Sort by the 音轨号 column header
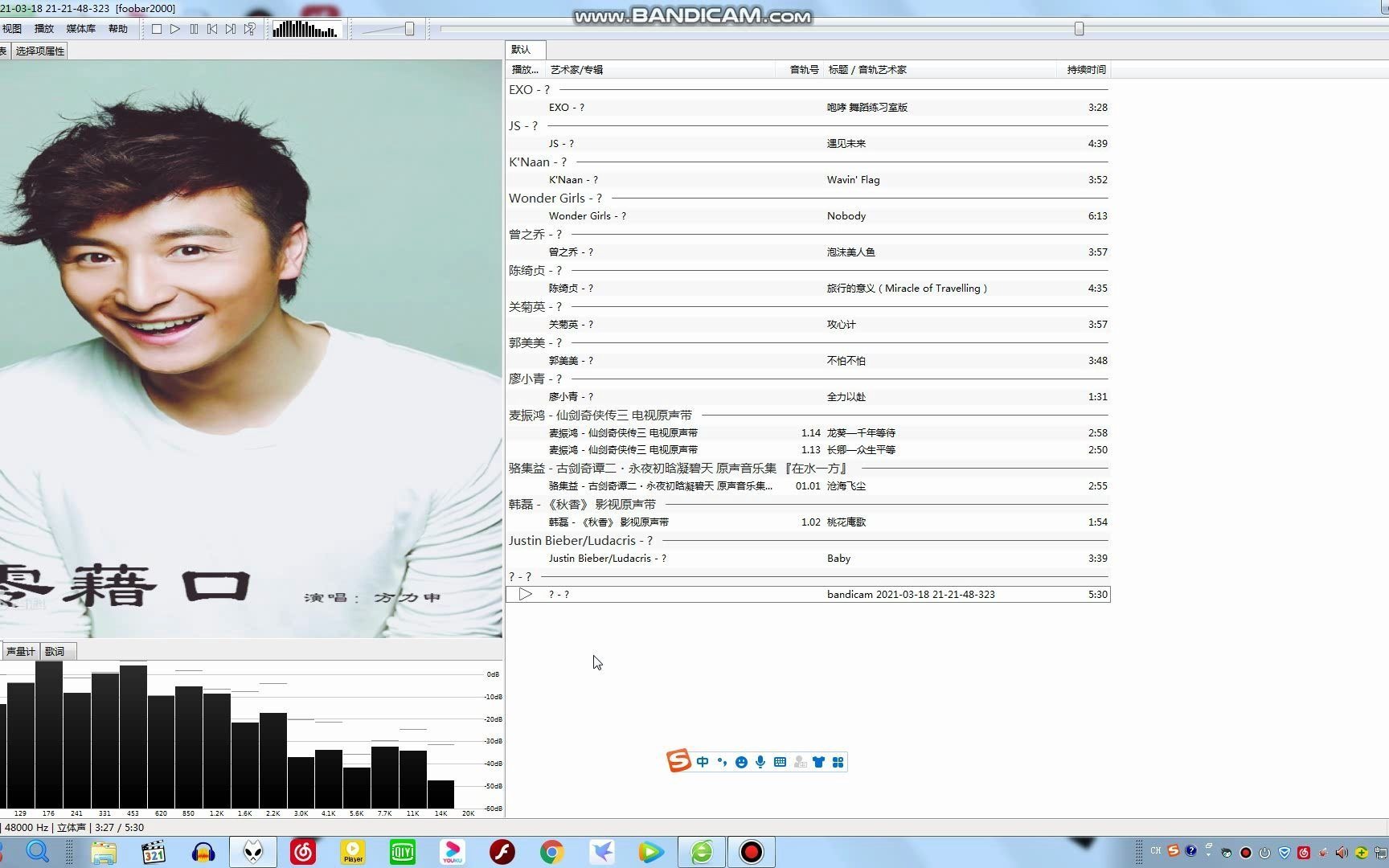1389x868 pixels. pyautogui.click(x=800, y=70)
